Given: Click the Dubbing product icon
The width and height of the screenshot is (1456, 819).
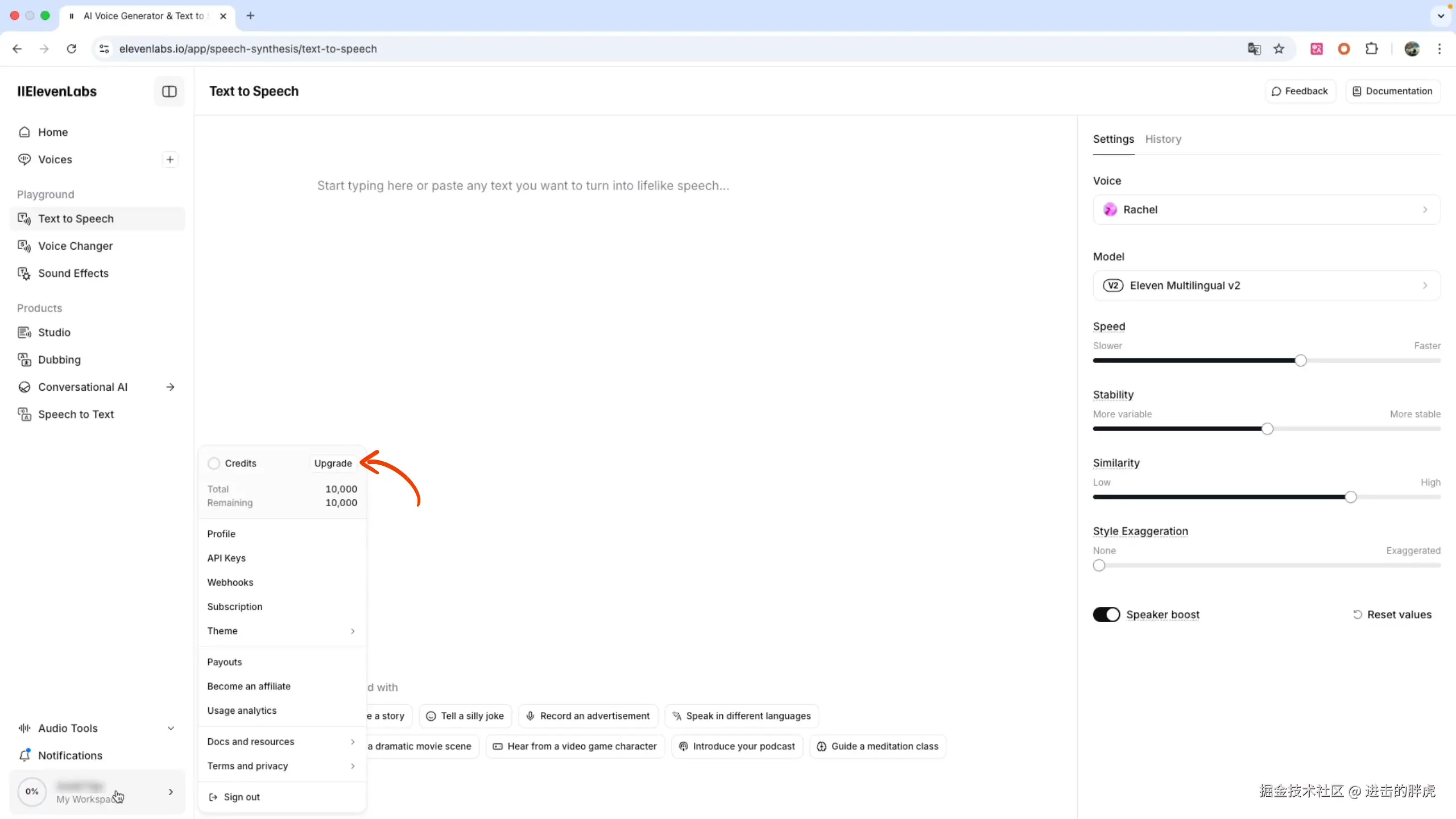Looking at the screenshot, I should (24, 359).
